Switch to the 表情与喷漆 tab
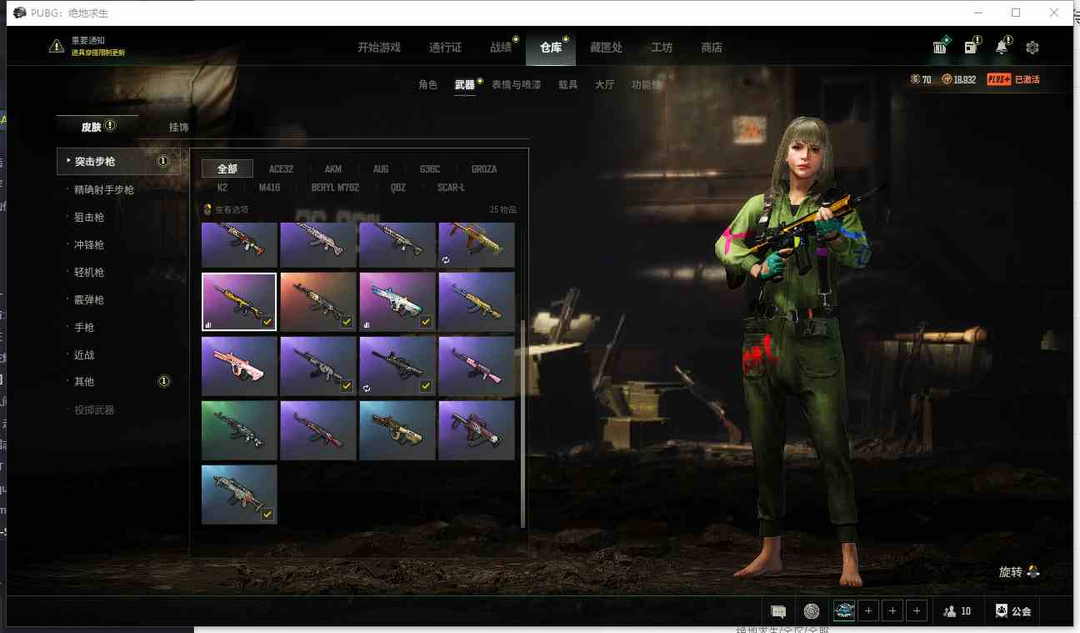Screen dimensions: 1080x633 516,85
